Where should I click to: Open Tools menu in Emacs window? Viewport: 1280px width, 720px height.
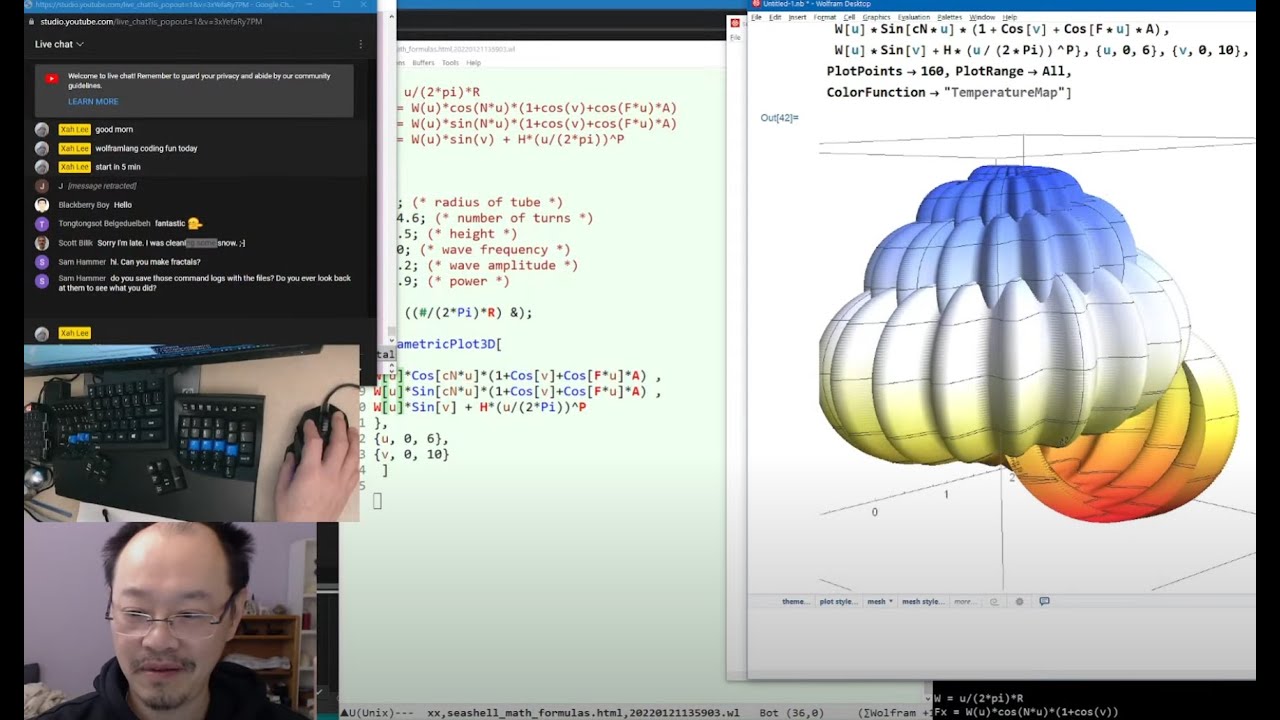pyautogui.click(x=451, y=62)
